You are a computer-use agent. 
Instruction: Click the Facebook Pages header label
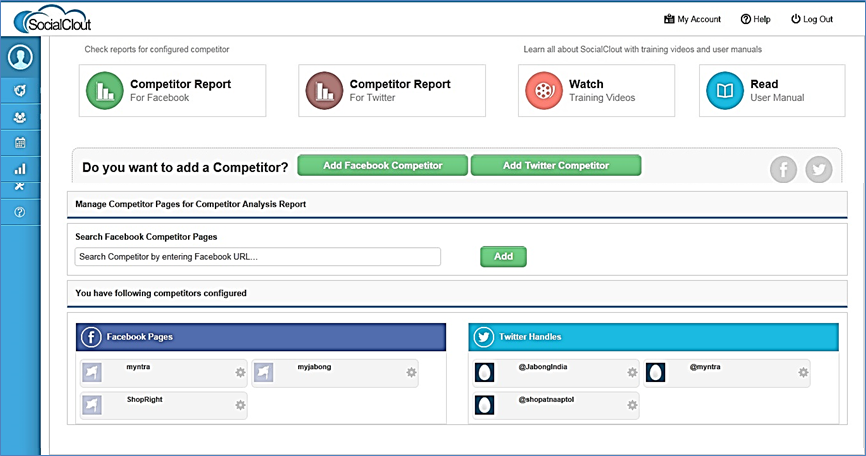tap(139, 337)
